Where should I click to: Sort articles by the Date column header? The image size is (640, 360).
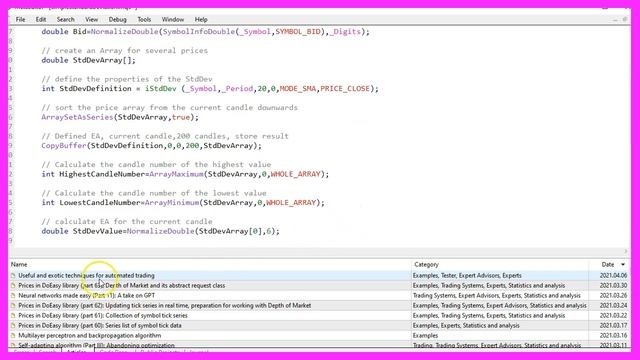(x=609, y=264)
